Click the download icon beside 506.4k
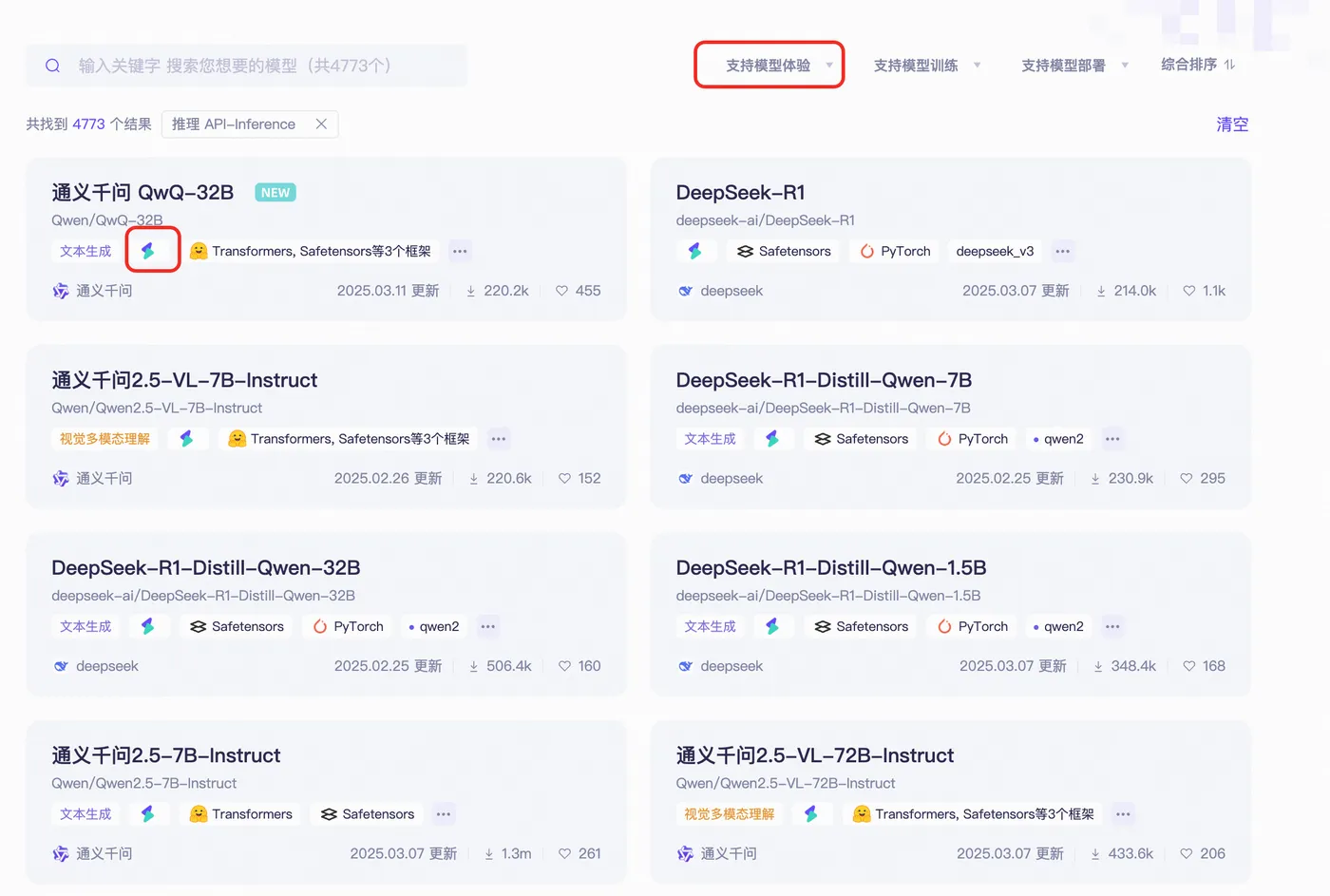The image size is (1330, 896). coord(474,666)
